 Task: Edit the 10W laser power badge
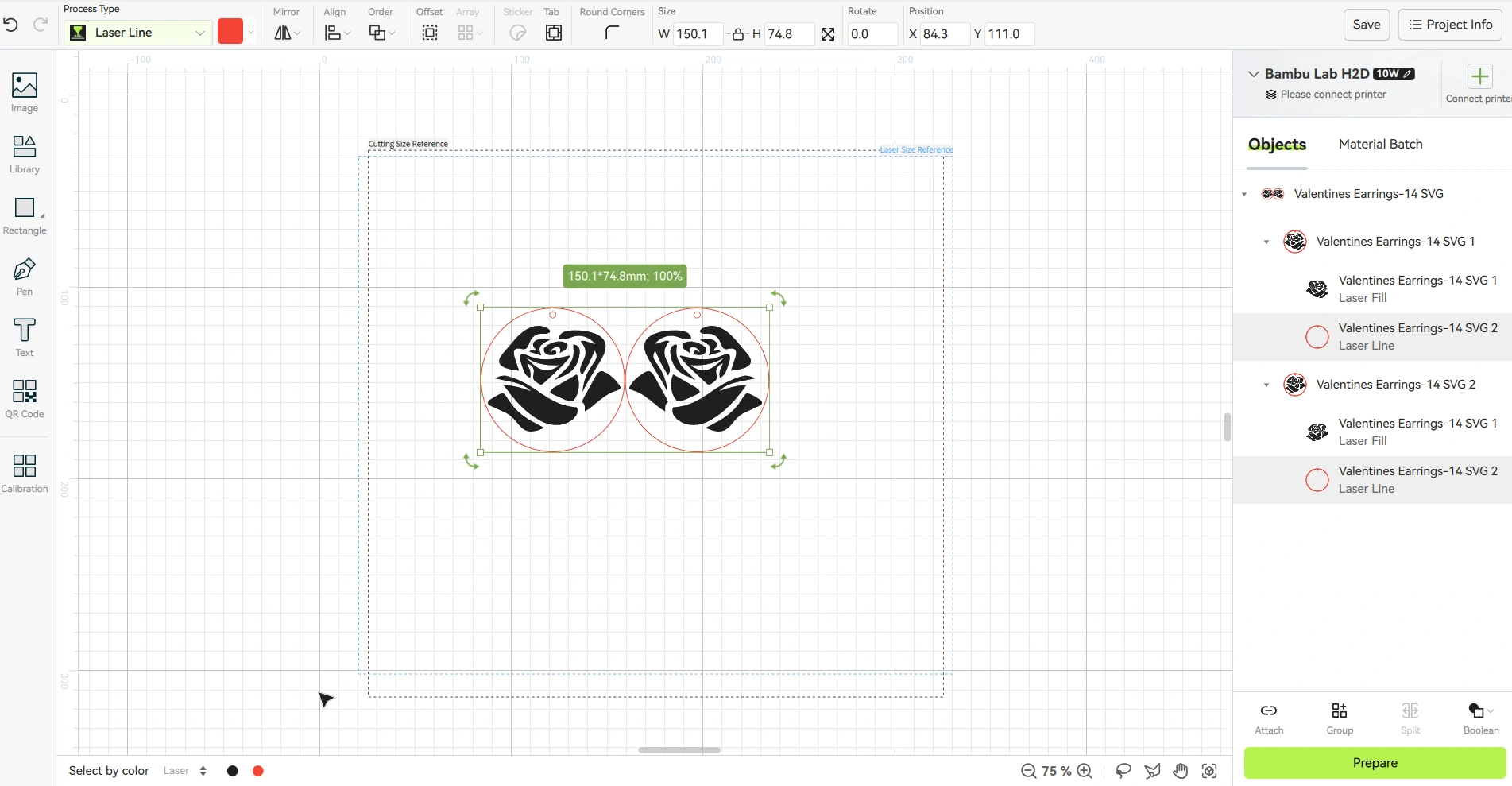click(1394, 74)
